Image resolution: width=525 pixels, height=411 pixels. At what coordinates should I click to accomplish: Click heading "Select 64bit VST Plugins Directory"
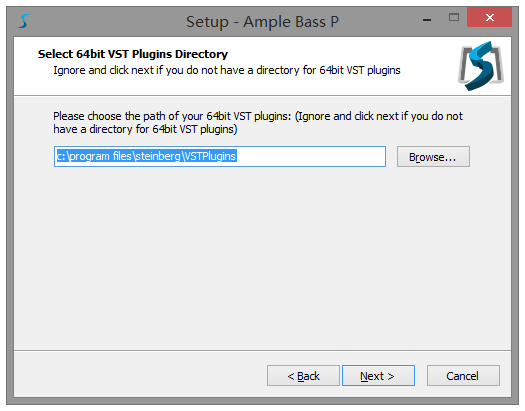click(133, 54)
